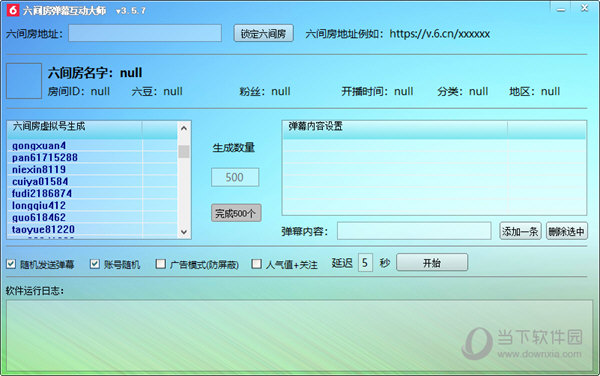Click the 开始 button
Image resolution: width=600 pixels, height=376 pixels.
(x=432, y=262)
